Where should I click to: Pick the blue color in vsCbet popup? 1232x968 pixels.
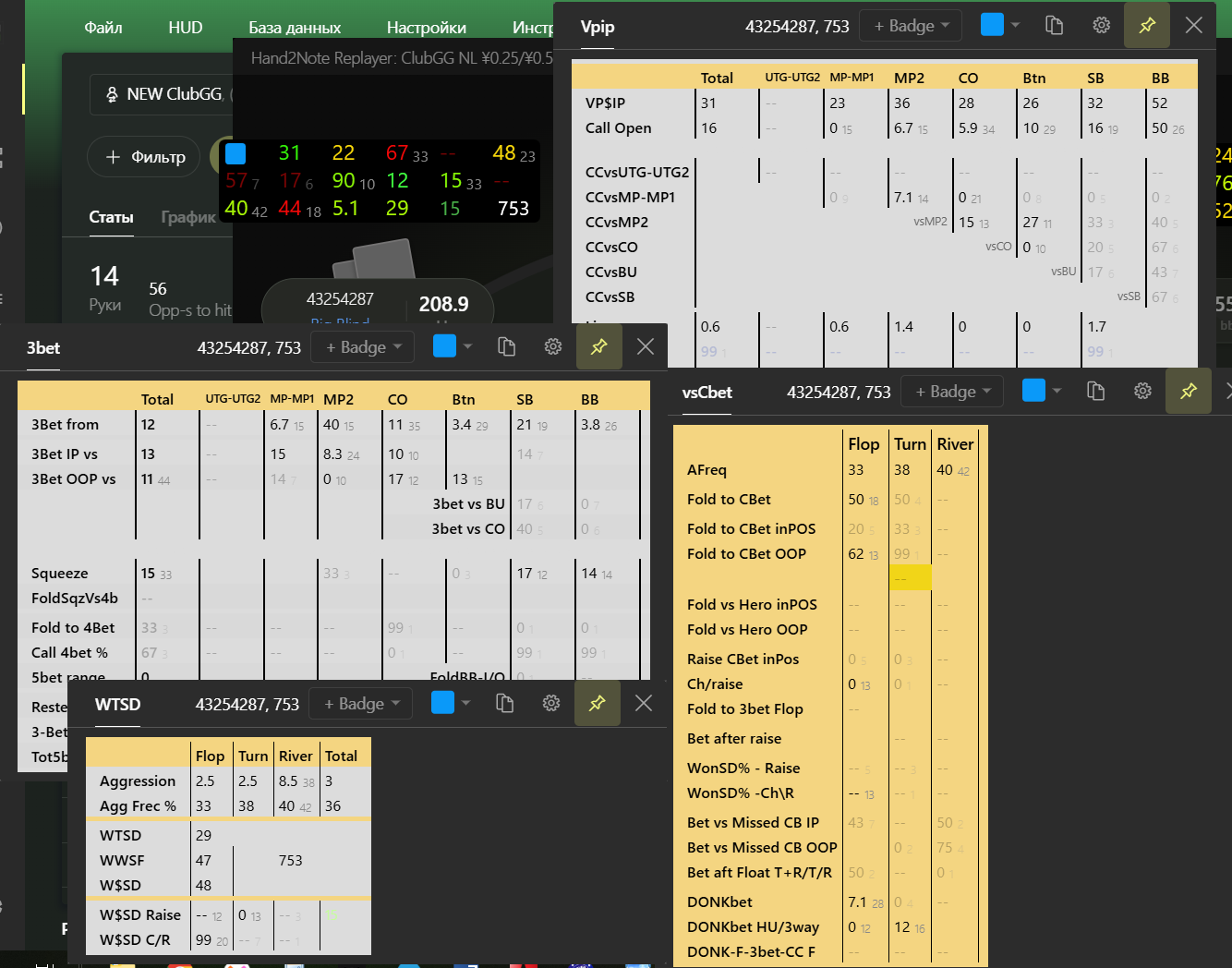pyautogui.click(x=1033, y=390)
